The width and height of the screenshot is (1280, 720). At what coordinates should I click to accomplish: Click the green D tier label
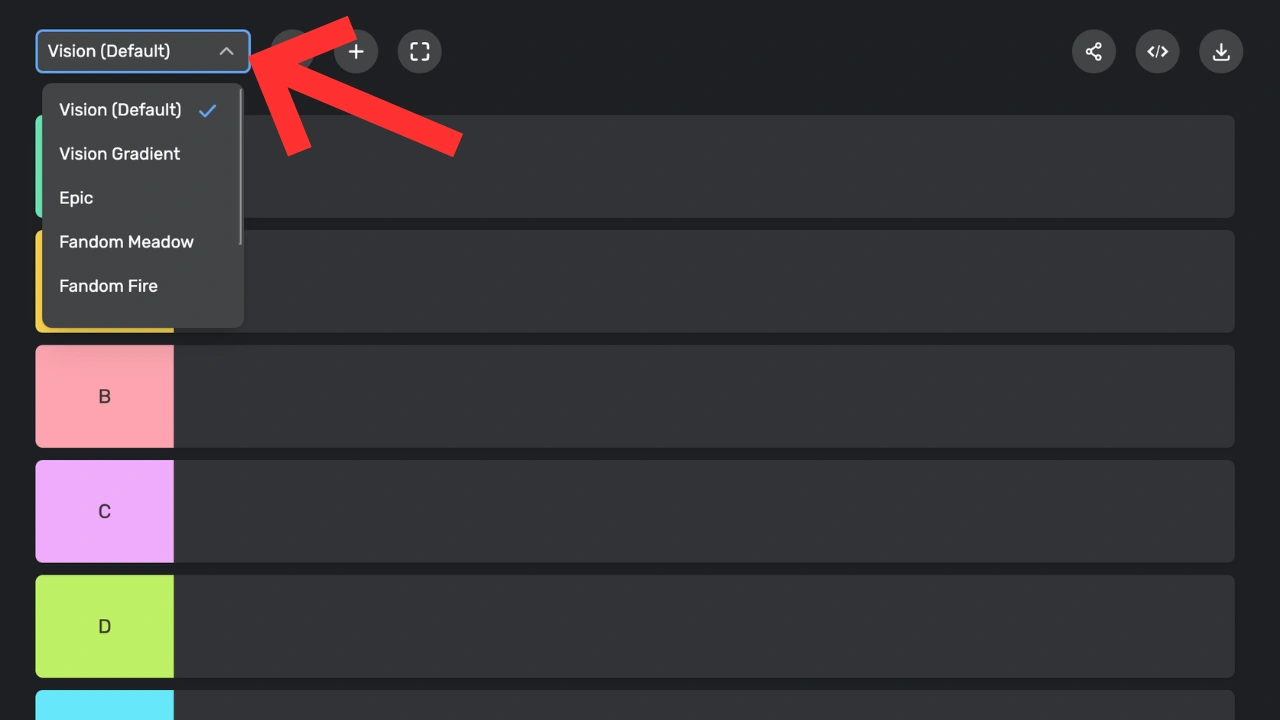pos(105,626)
